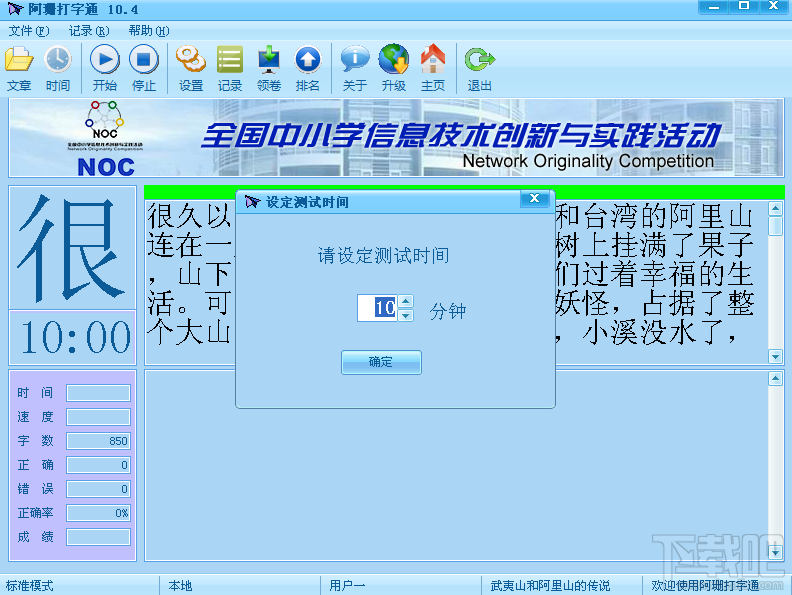Click the 错误 count field
The width and height of the screenshot is (792, 595).
(98, 489)
